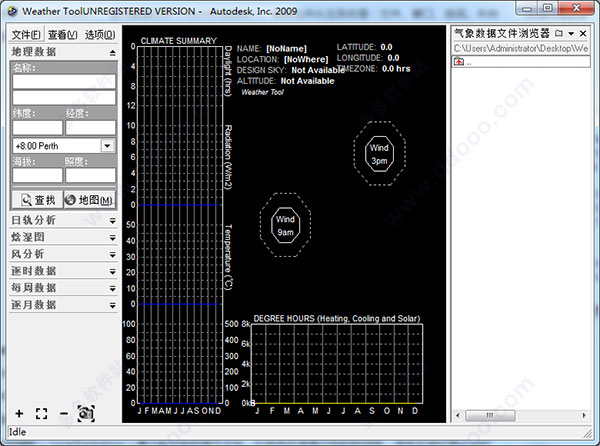The width and height of the screenshot is (600, 446).
Task: Click the horizontal scrollbar thumb in browser
Action: tap(490, 415)
